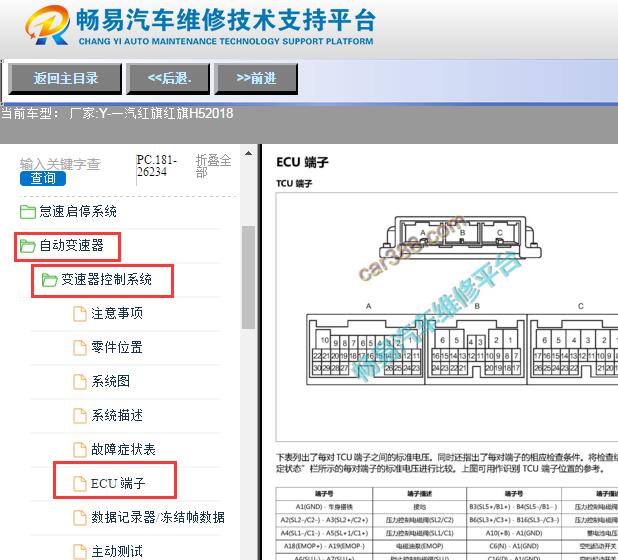Collapse the 自动变速器 tree node
The width and height of the screenshot is (618, 560).
(71, 246)
